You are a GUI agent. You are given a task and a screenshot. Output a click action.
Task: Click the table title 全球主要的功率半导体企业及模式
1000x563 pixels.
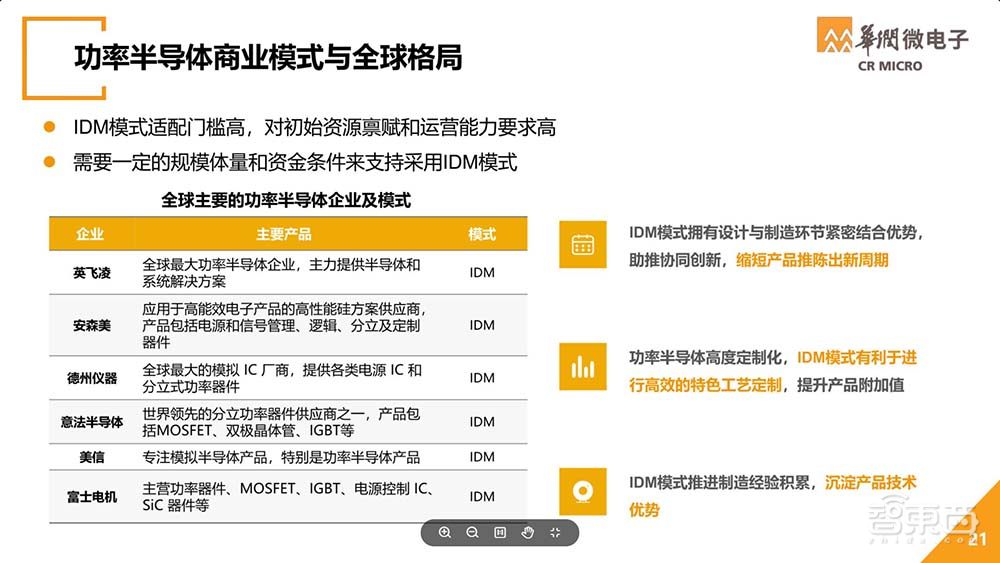[286, 200]
